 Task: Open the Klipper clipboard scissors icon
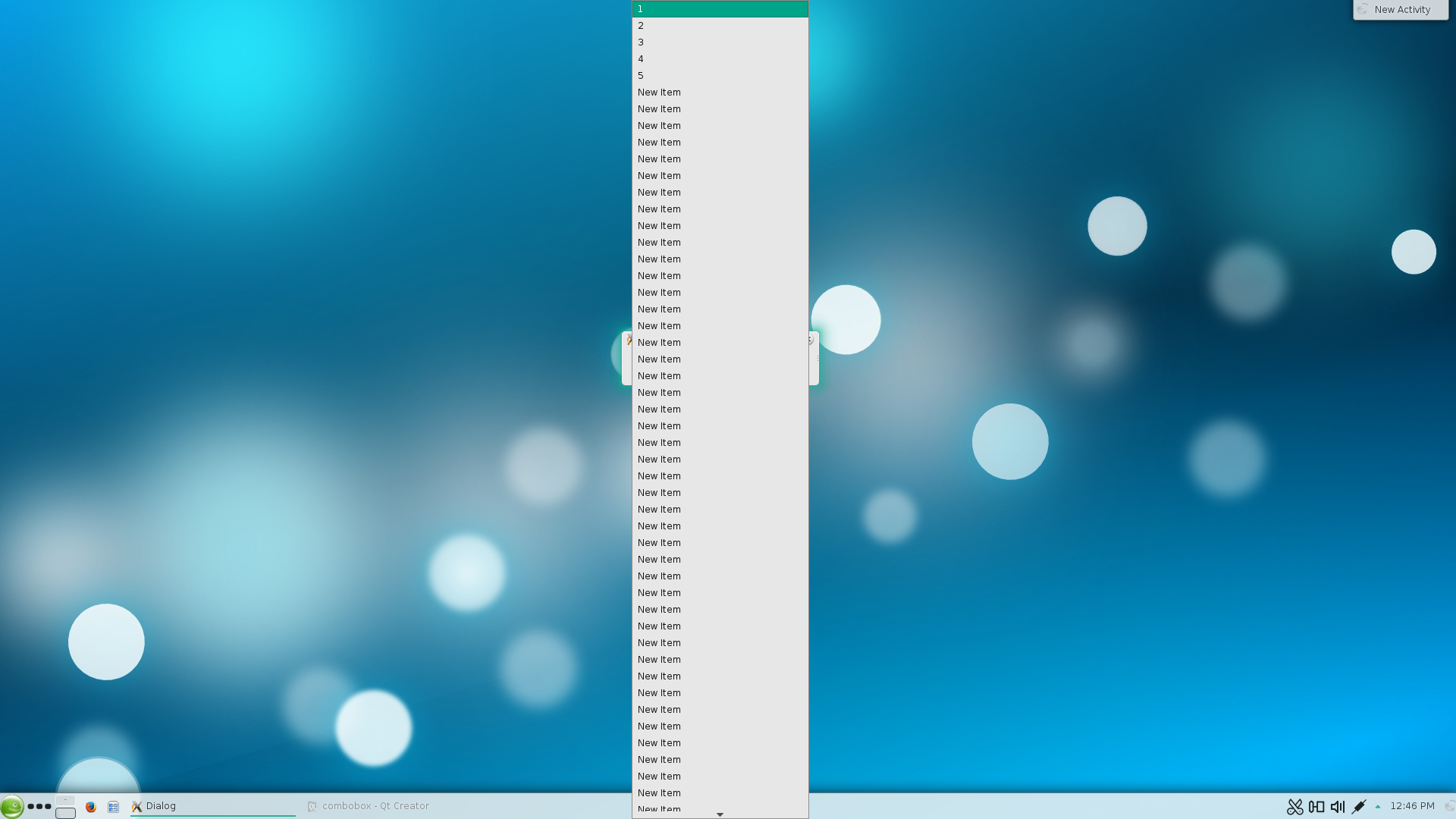pyautogui.click(x=1294, y=807)
